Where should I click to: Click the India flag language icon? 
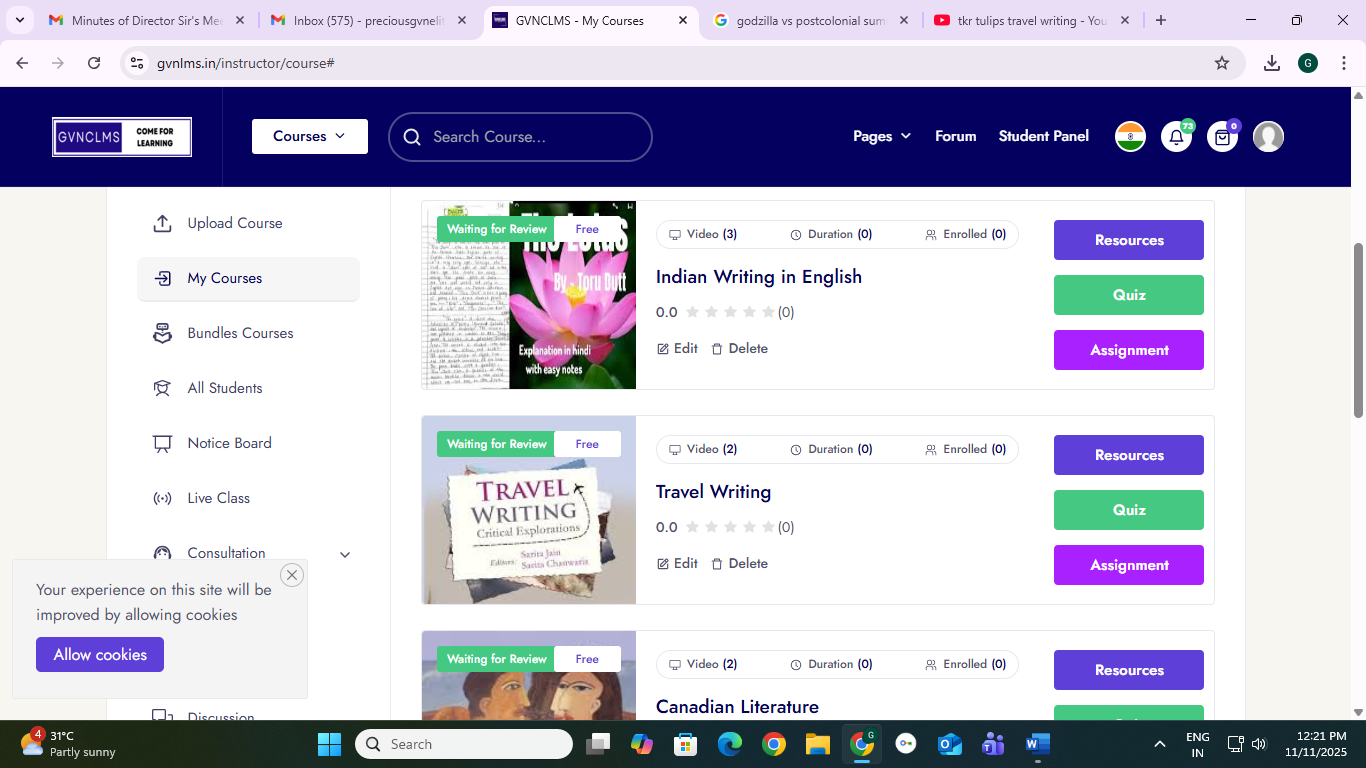click(1130, 137)
